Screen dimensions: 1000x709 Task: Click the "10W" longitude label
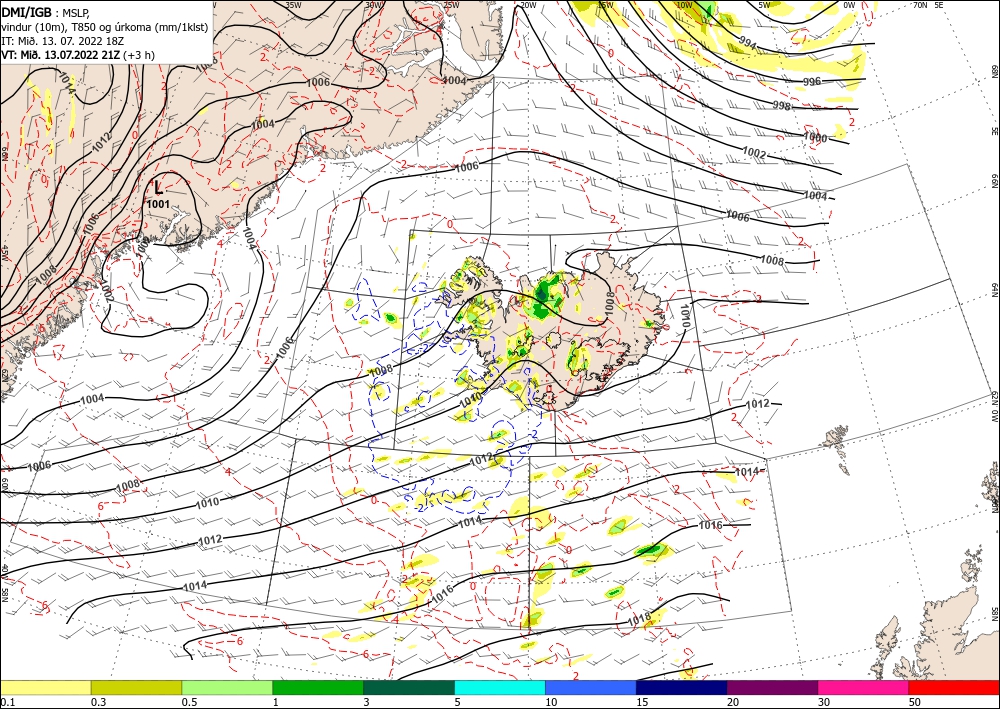[684, 4]
